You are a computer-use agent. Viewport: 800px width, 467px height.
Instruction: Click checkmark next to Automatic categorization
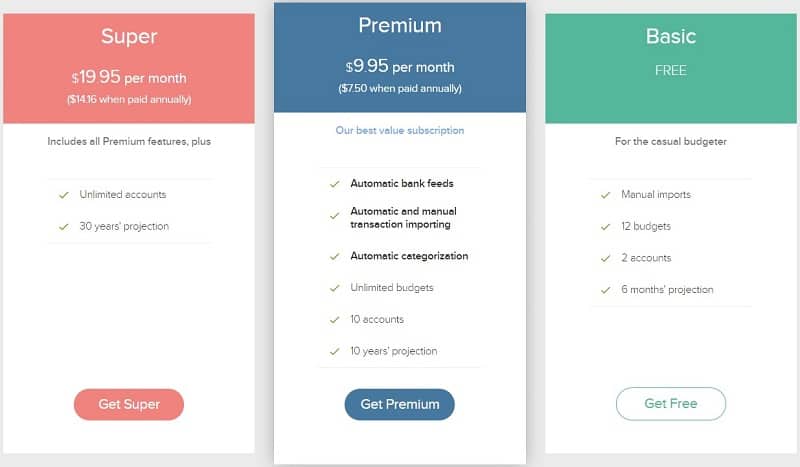[334, 256]
